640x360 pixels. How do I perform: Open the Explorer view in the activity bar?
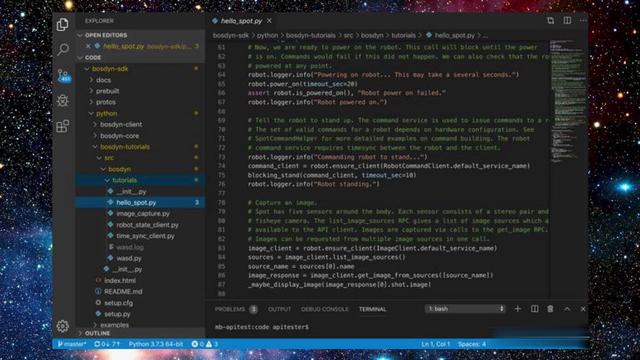[62, 24]
